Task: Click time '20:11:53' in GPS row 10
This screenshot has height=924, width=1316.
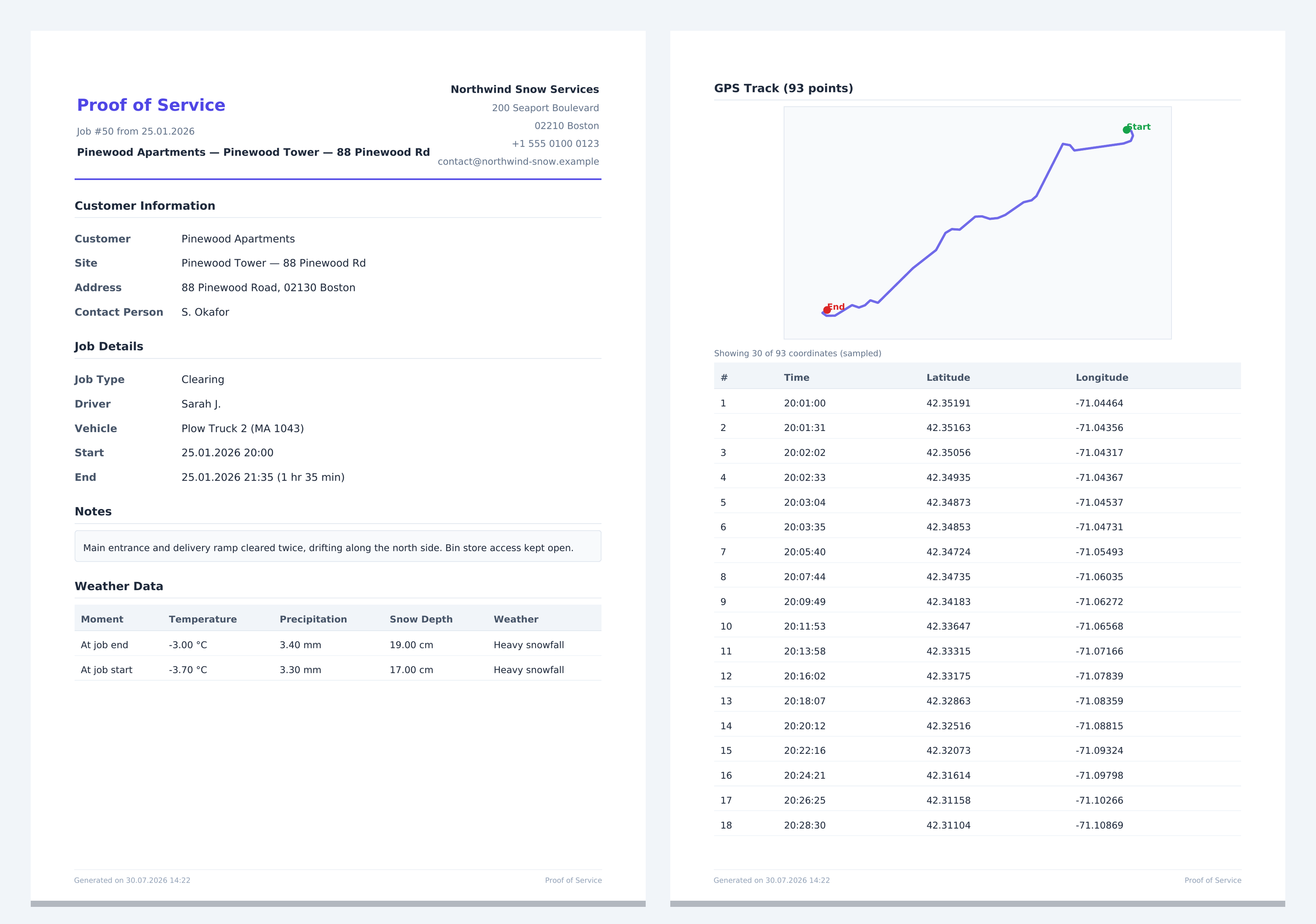Action: (805, 627)
